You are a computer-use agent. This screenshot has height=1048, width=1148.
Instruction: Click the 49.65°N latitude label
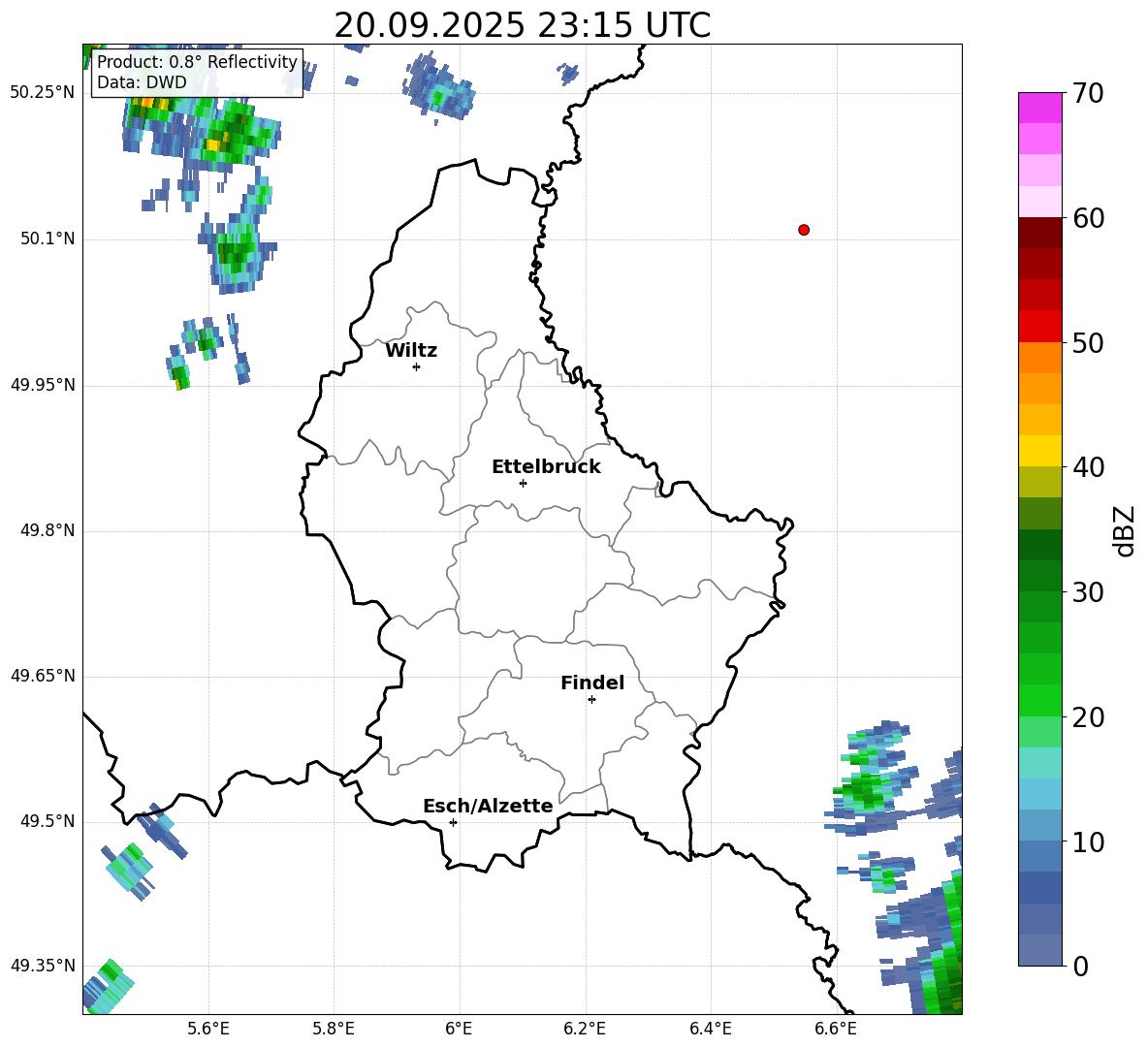(43, 676)
